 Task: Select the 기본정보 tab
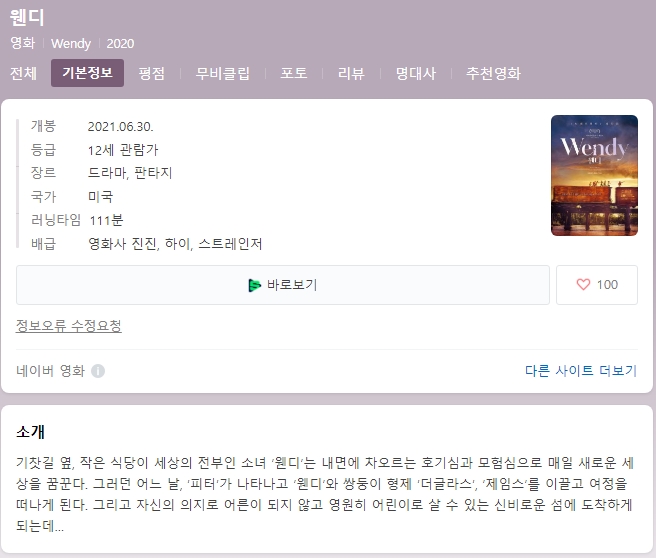(x=87, y=73)
